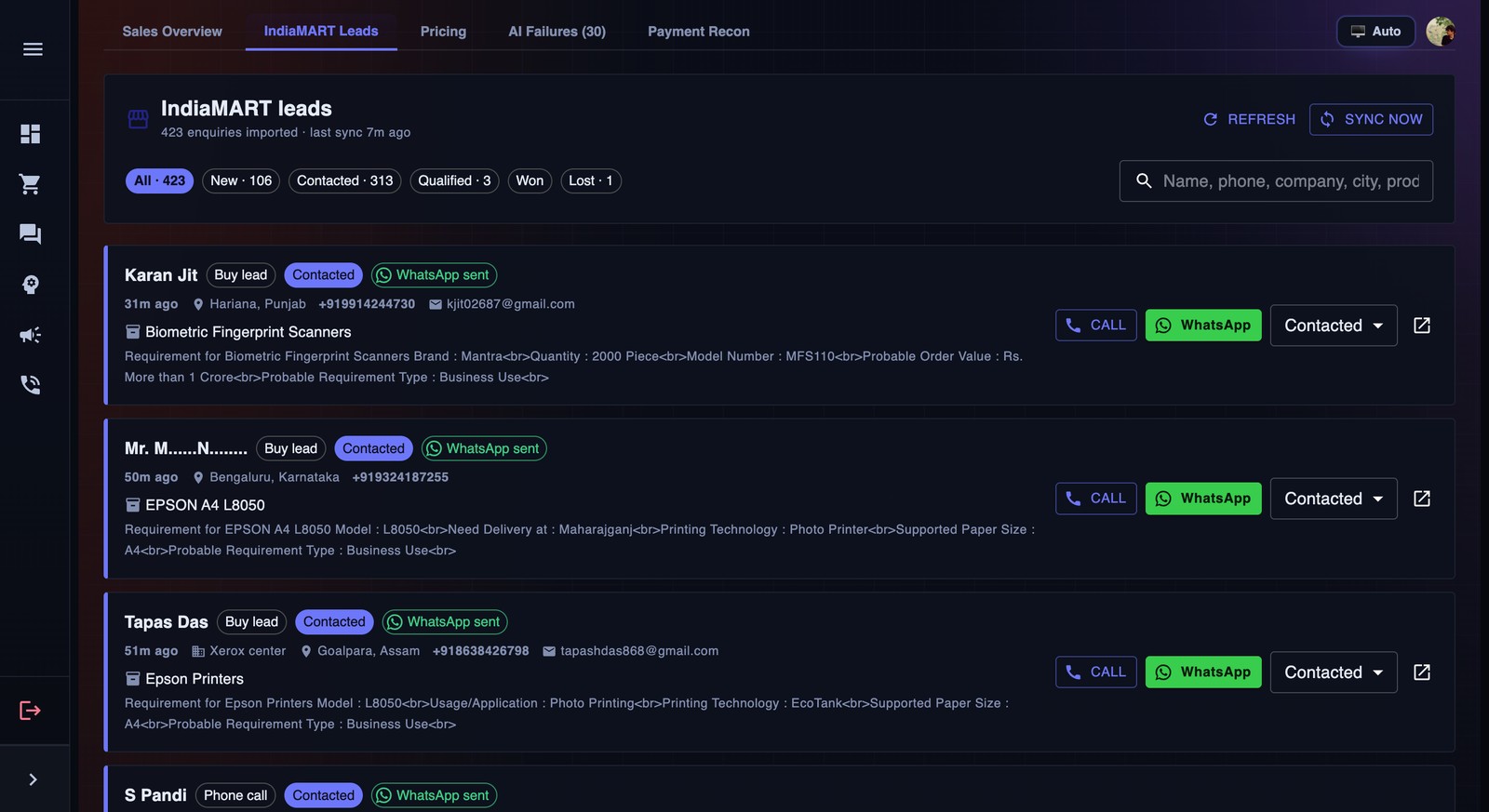Click Contacted status badge on Tapas Das

334,622
